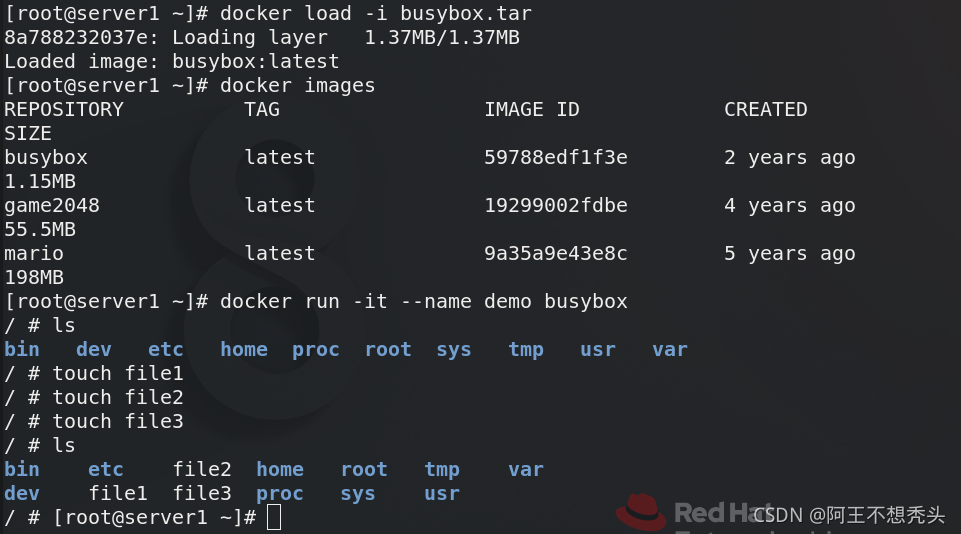961x534 pixels.
Task: Select image ID '59788edf1f3e'
Action: click(x=556, y=158)
